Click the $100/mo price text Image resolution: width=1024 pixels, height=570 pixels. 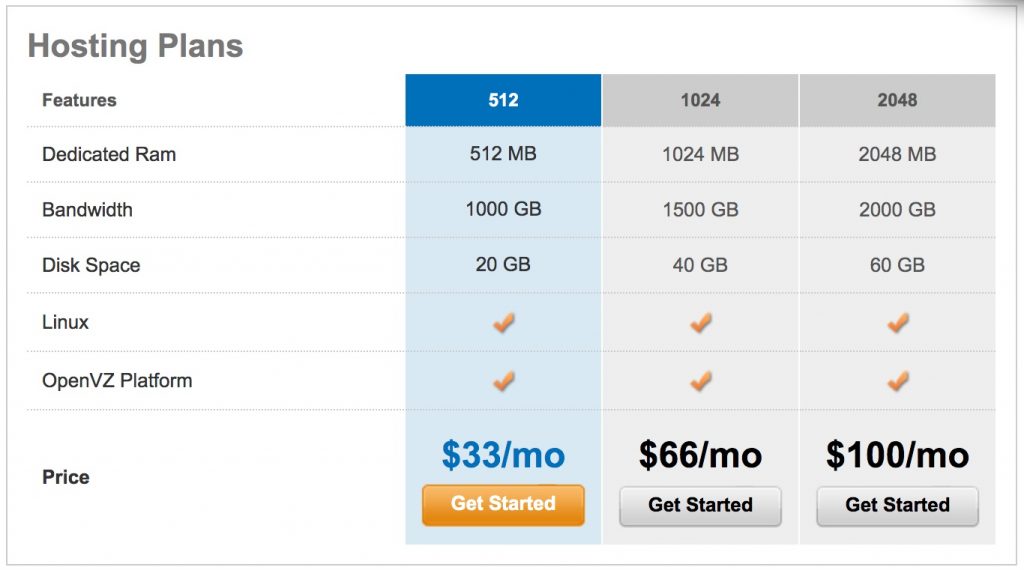897,456
